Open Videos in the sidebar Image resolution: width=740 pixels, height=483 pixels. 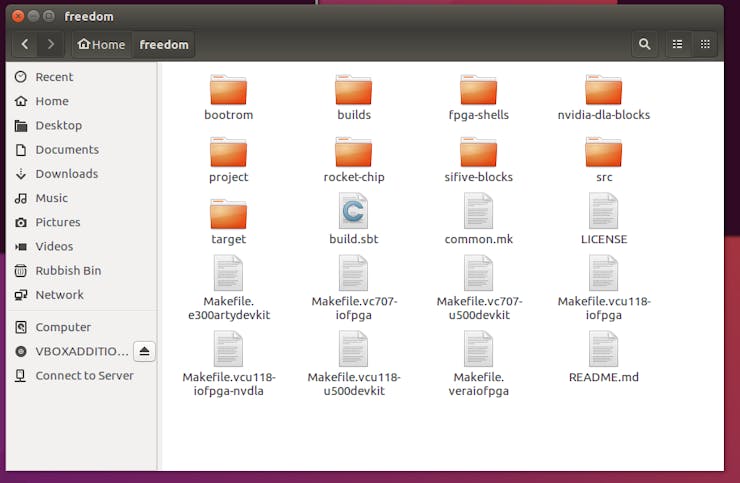click(x=81, y=246)
